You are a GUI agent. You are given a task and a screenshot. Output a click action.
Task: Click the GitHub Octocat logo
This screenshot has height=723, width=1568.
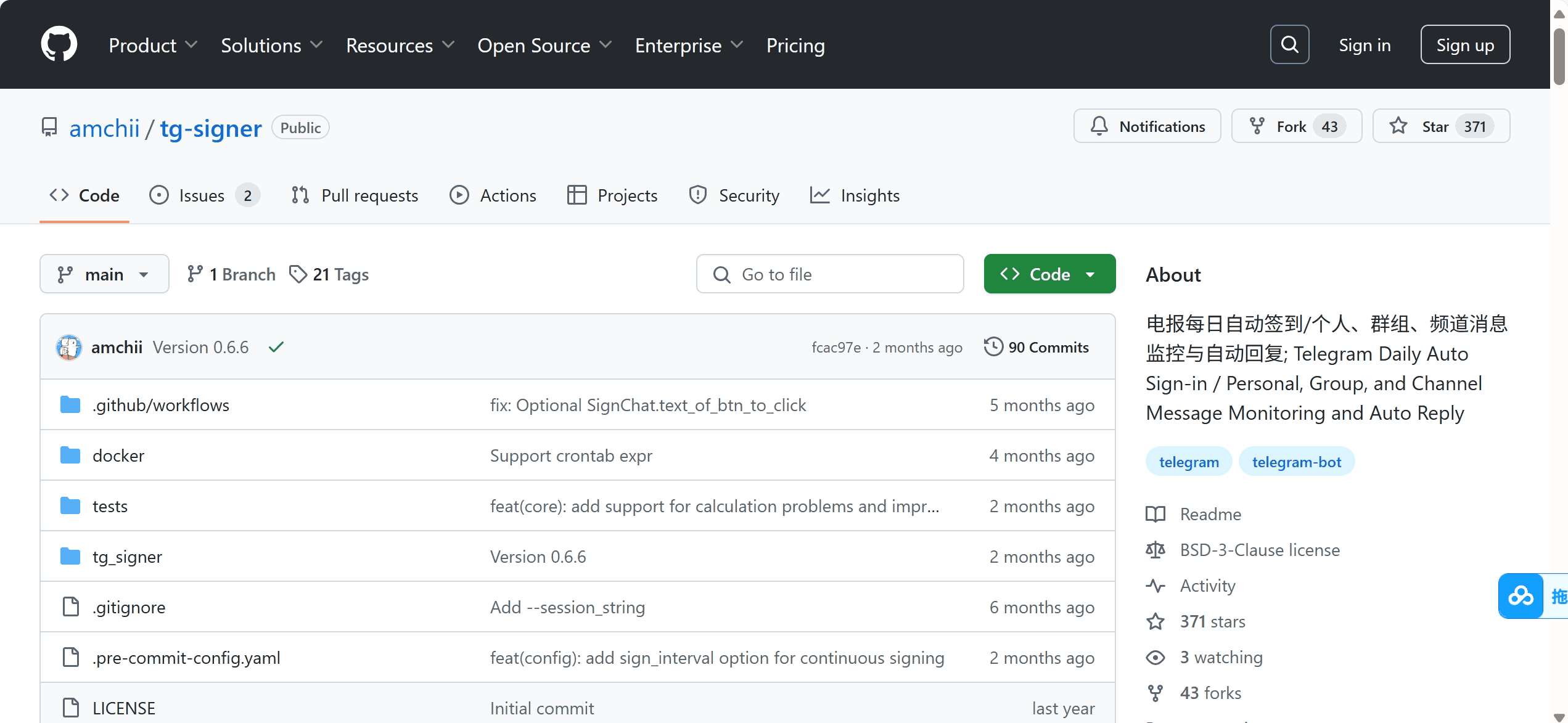(59, 44)
